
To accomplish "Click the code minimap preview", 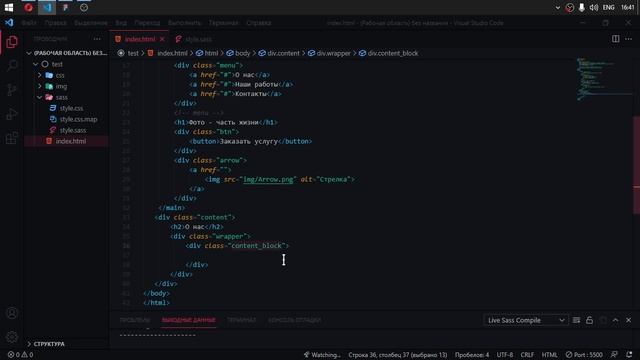I will pyautogui.click(x=604, y=80).
